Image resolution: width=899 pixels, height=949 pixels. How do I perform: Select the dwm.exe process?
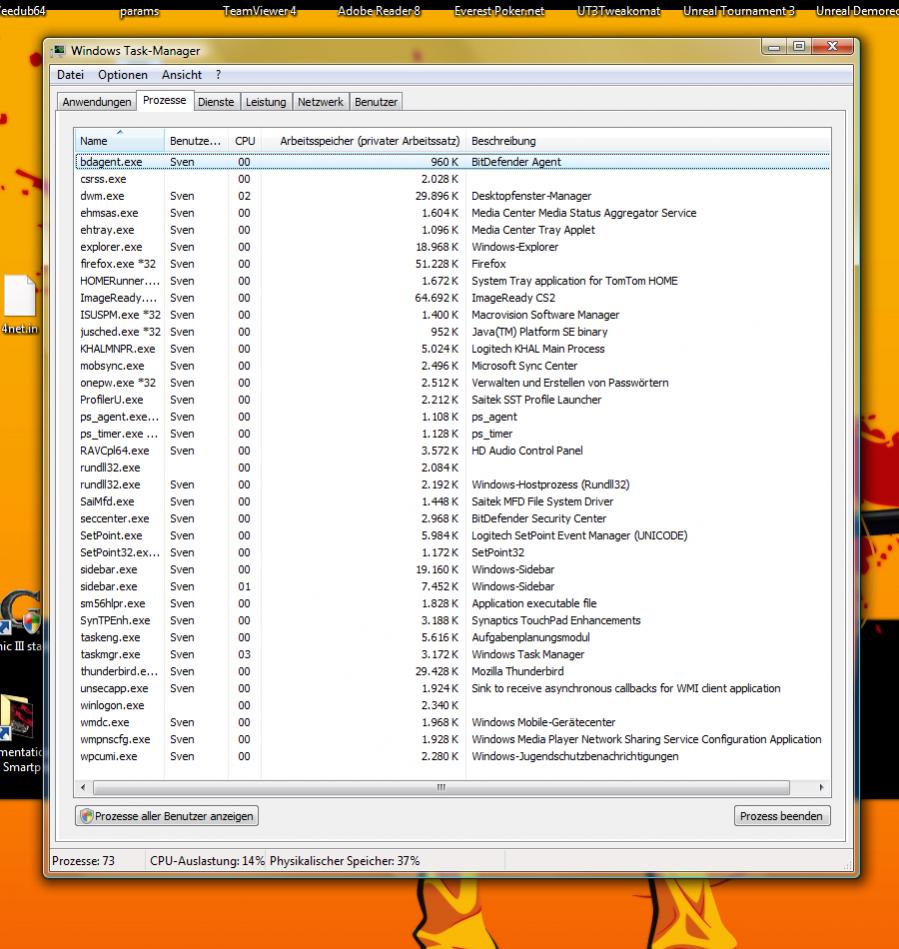[452, 195]
